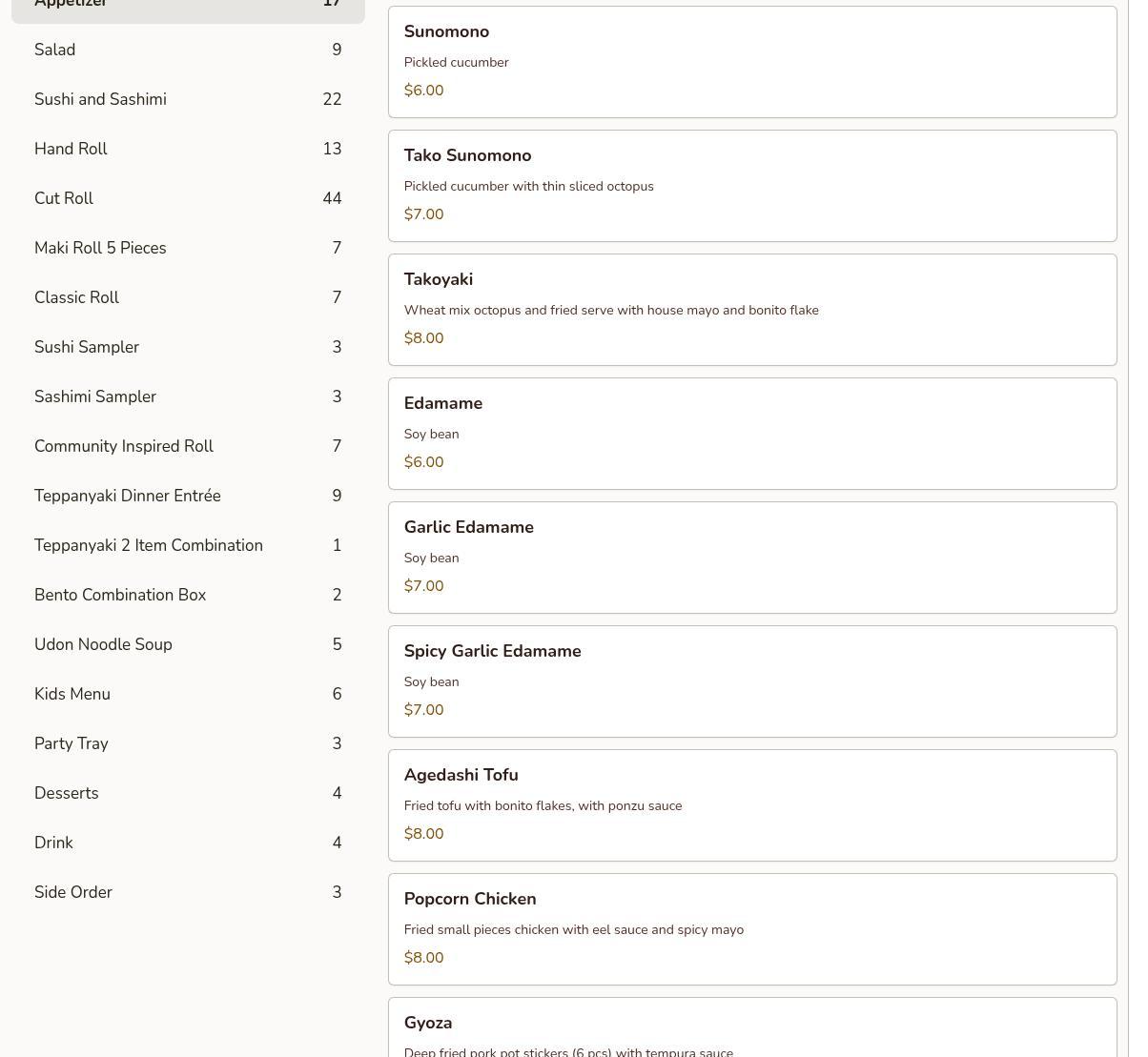Screen dimensions: 1148x1057
Task: Go to the Desserts category
Action: [x=188, y=793]
